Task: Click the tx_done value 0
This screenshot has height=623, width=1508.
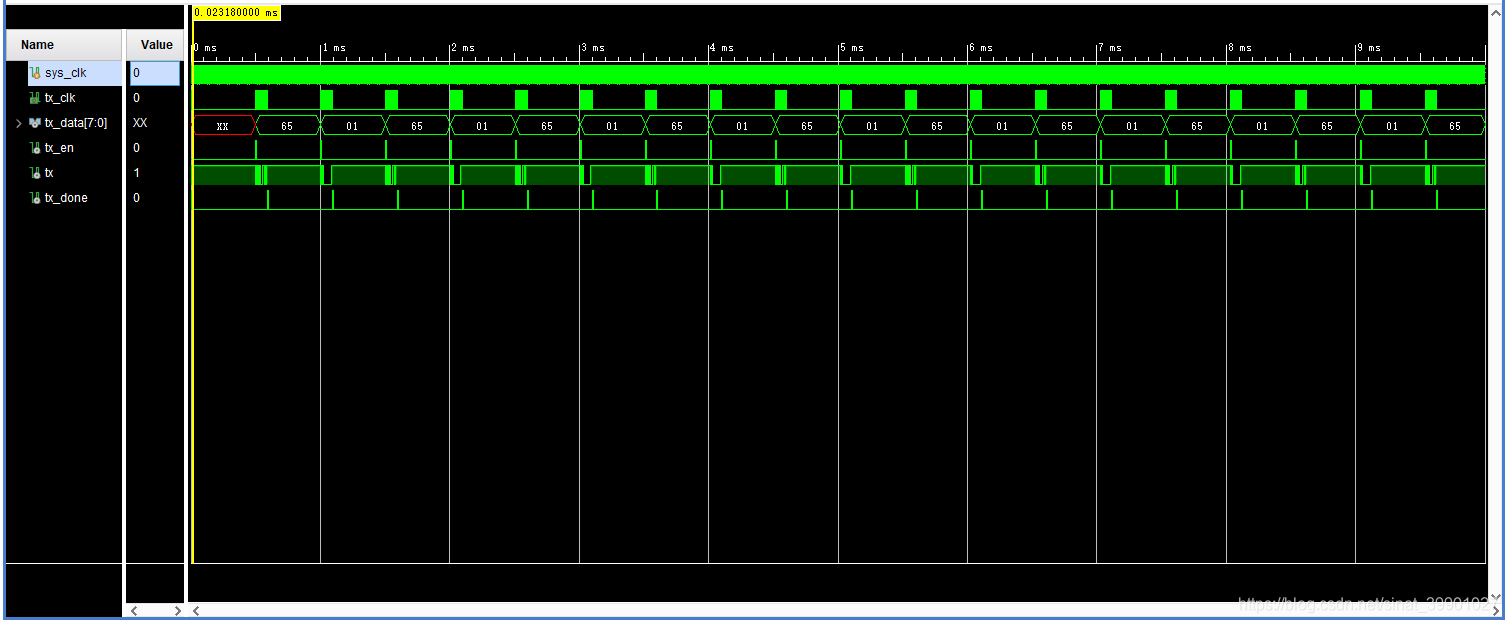Action: [x=137, y=198]
